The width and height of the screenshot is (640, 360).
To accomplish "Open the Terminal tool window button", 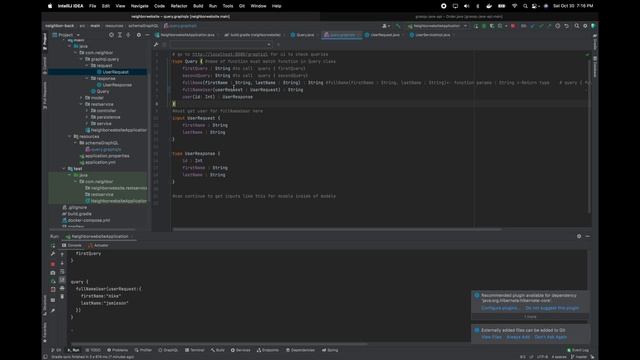I will pos(195,350).
